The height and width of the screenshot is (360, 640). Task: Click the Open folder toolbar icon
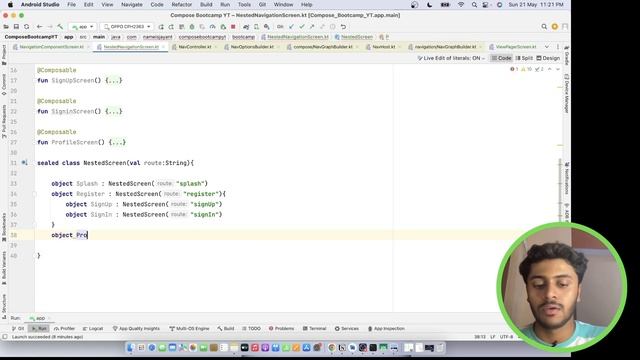point(6,27)
